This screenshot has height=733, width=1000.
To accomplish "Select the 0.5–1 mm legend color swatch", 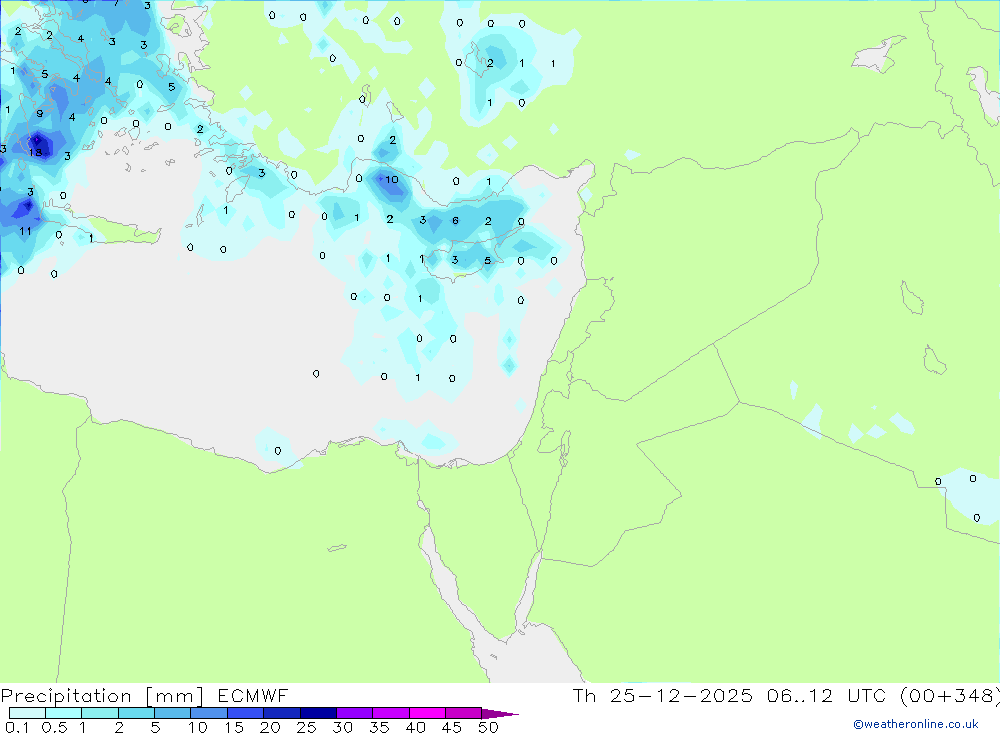I will coord(64,713).
